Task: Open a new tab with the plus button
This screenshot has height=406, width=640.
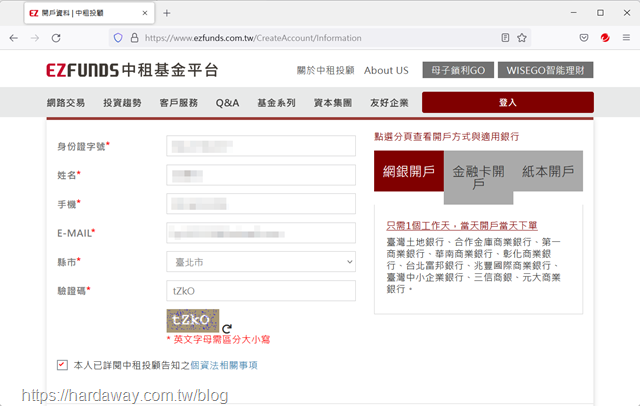Action: [x=167, y=13]
